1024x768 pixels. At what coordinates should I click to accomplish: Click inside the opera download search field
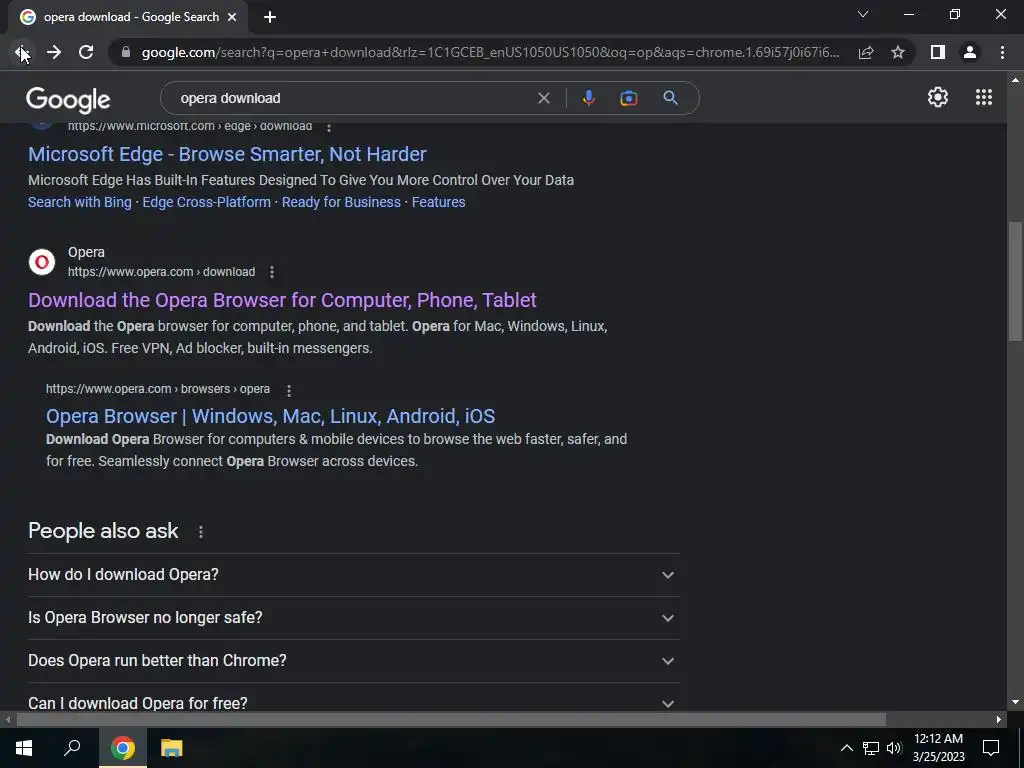click(x=353, y=98)
